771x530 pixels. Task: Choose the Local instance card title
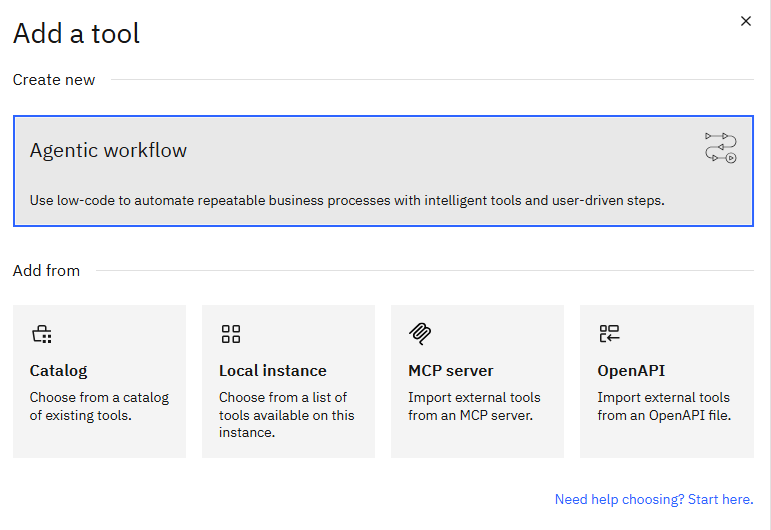pos(272,370)
